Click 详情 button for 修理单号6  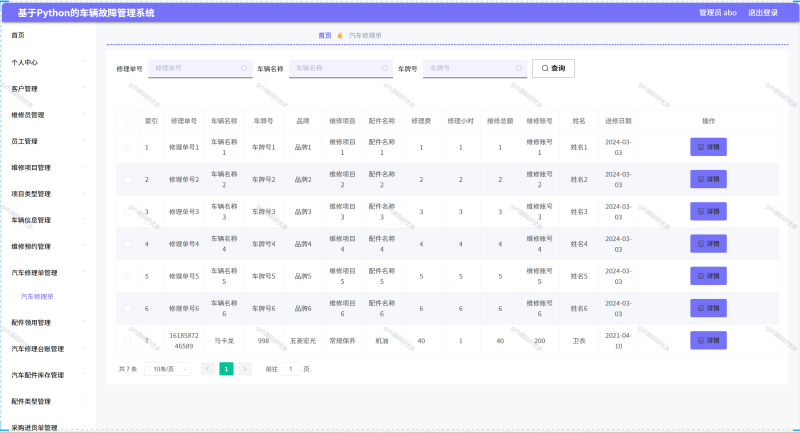(708, 308)
